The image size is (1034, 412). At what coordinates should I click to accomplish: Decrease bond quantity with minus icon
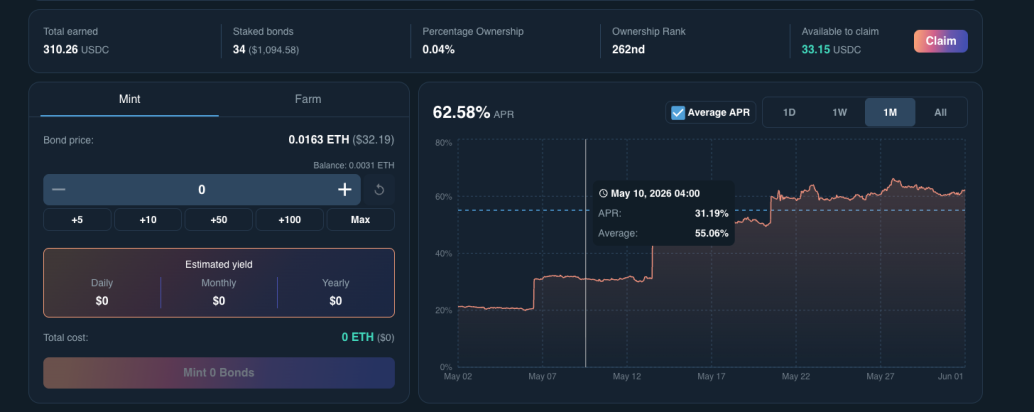(59, 190)
